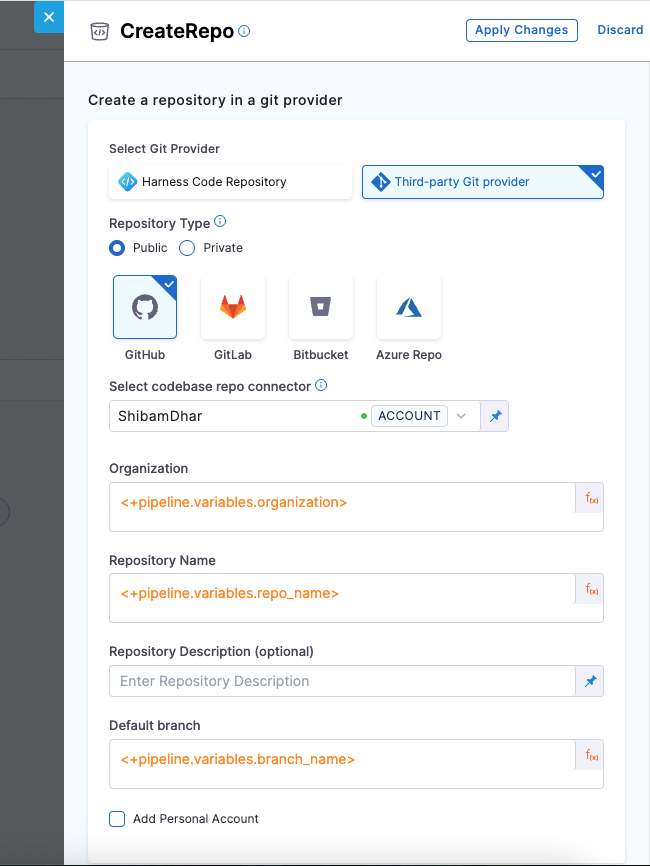
Task: Click the Discard link
Action: pos(620,30)
